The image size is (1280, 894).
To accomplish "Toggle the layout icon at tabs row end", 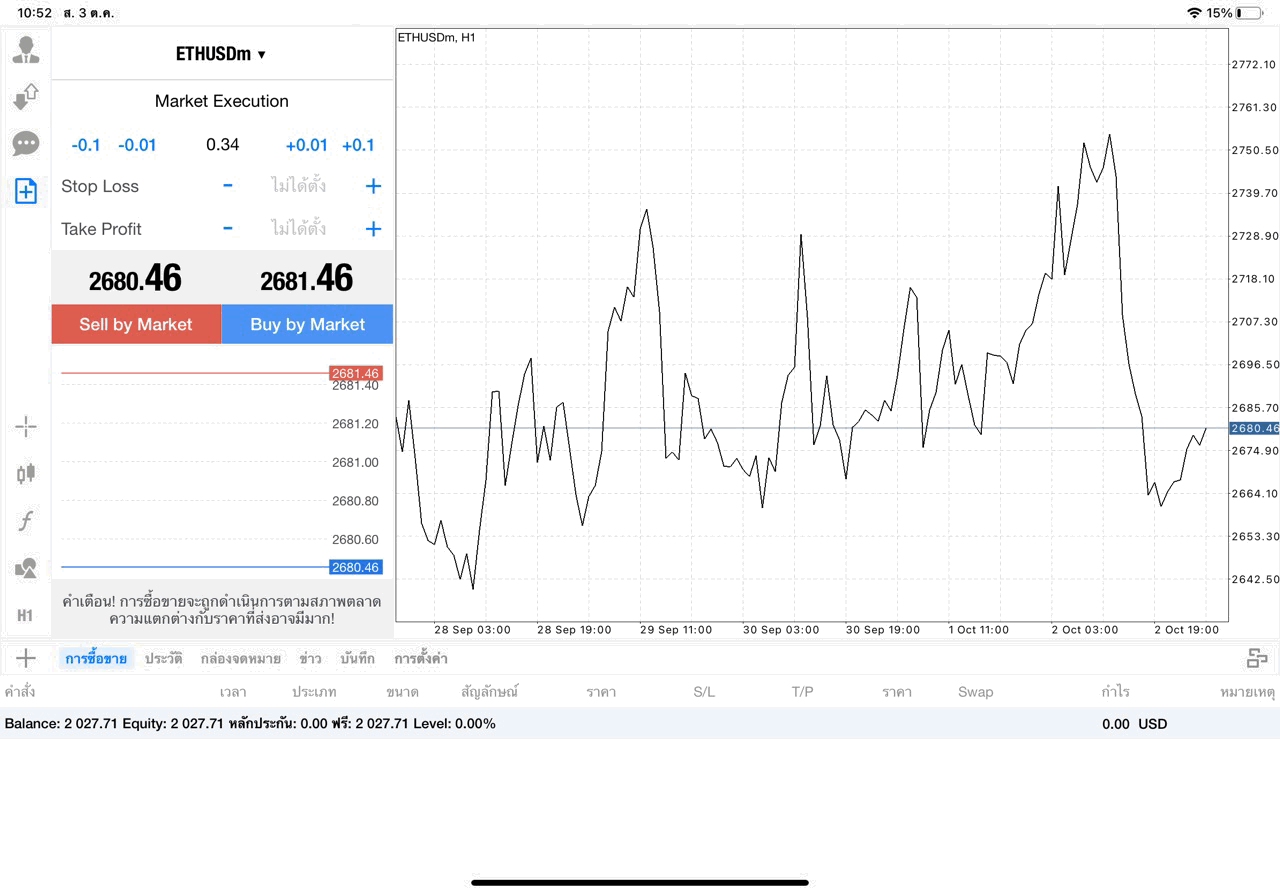I will coord(1257,658).
